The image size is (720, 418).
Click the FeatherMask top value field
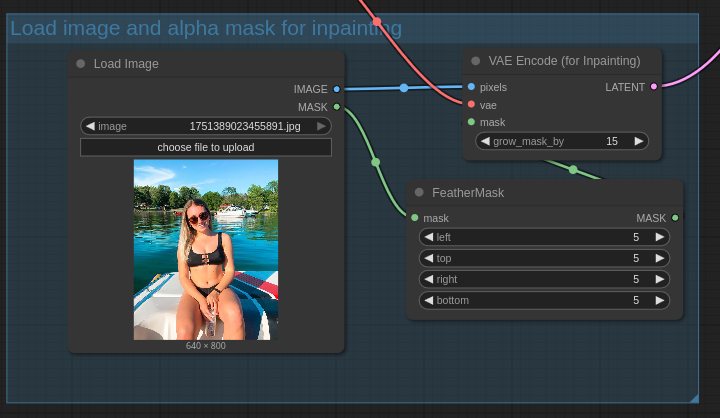point(544,258)
